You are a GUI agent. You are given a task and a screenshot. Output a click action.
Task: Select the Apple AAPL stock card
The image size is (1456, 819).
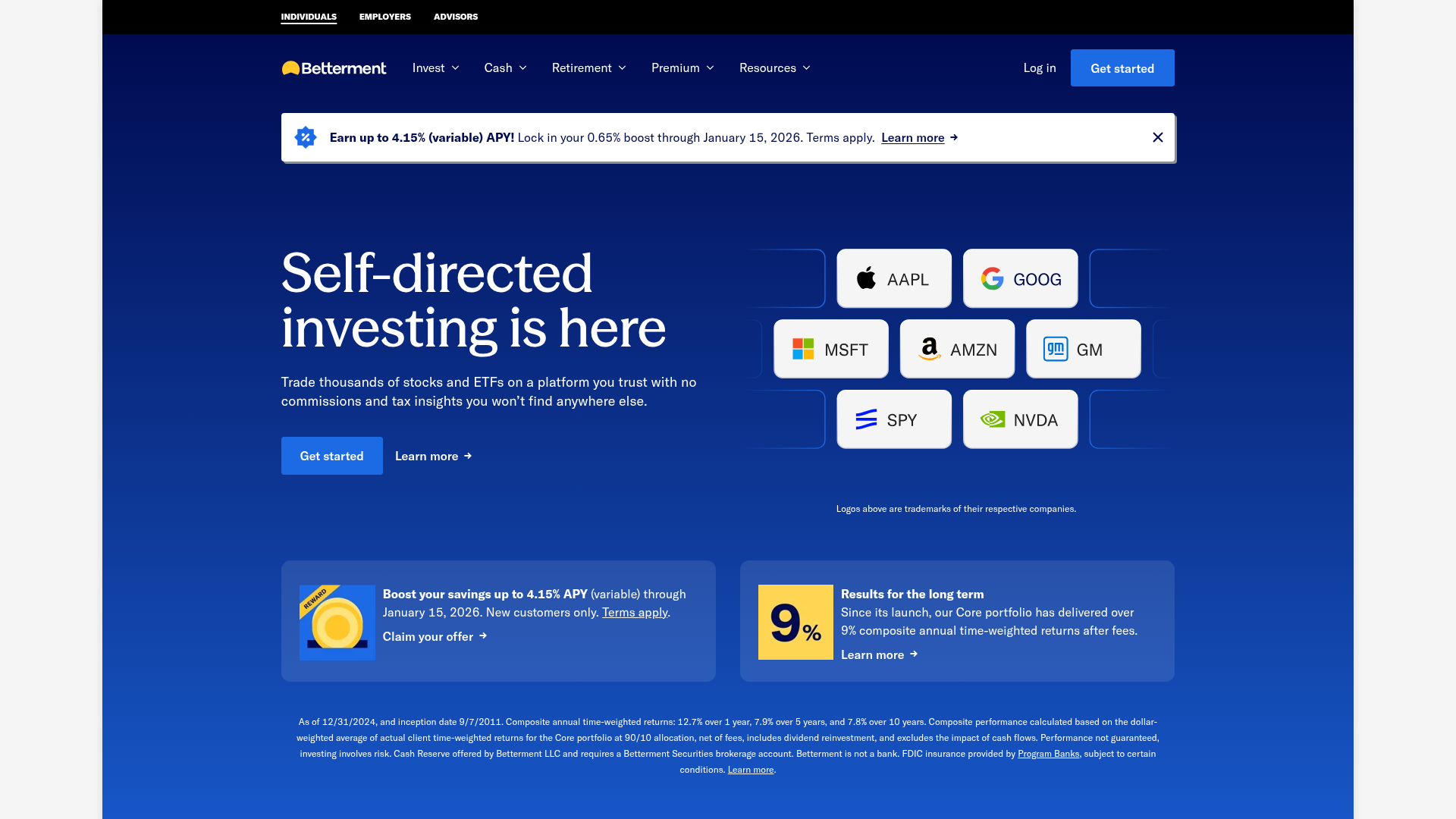click(x=893, y=278)
